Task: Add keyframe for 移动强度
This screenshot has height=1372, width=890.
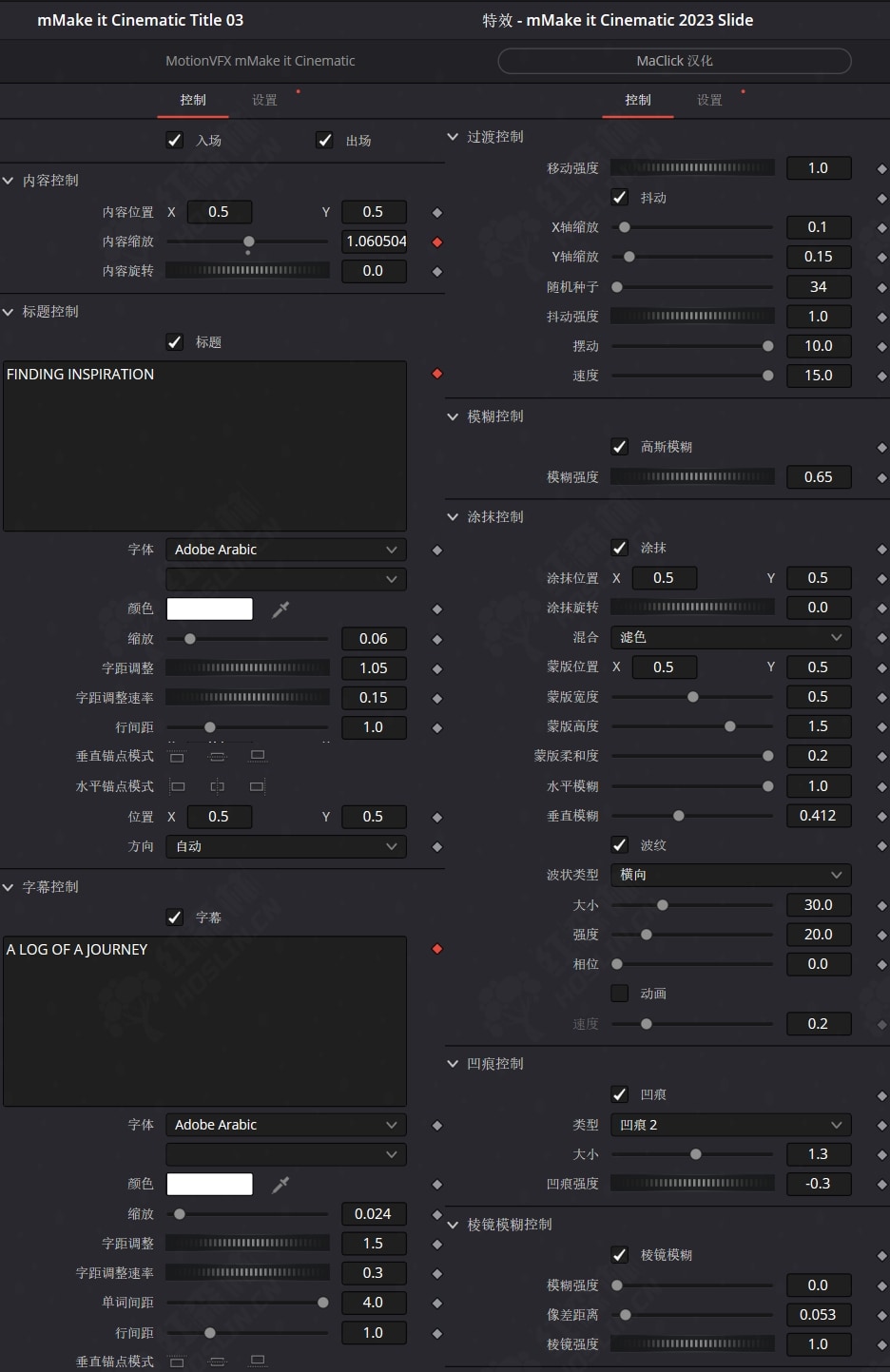Action: 881,169
